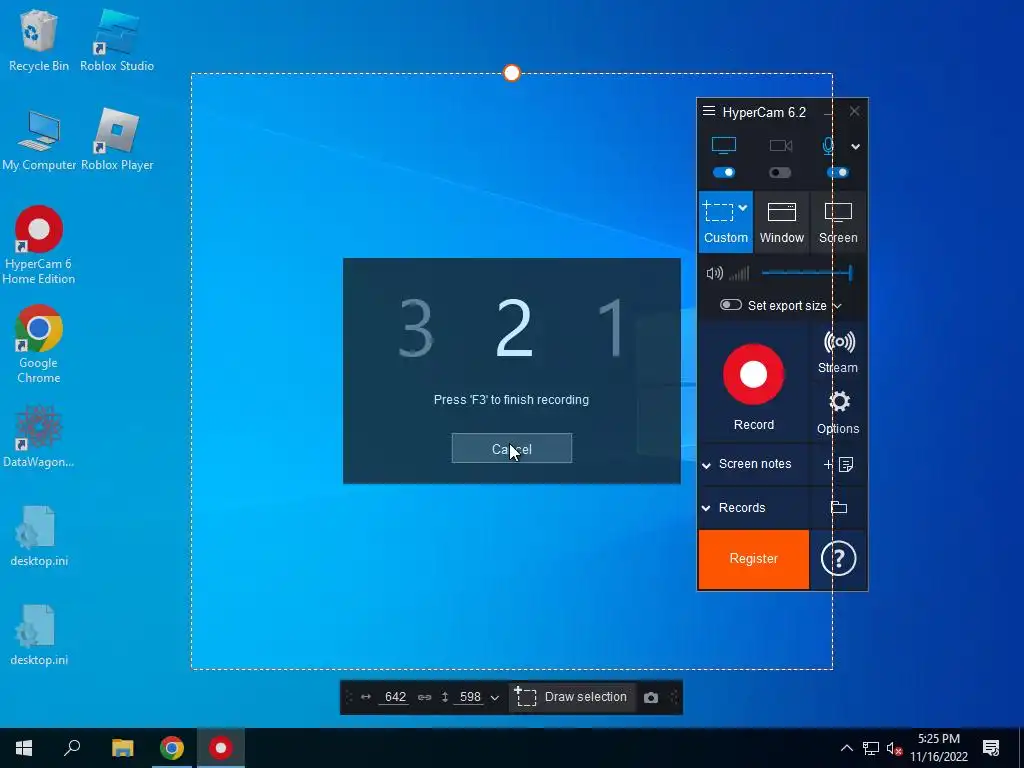Select the Roblox Player shortcut

click(x=118, y=140)
